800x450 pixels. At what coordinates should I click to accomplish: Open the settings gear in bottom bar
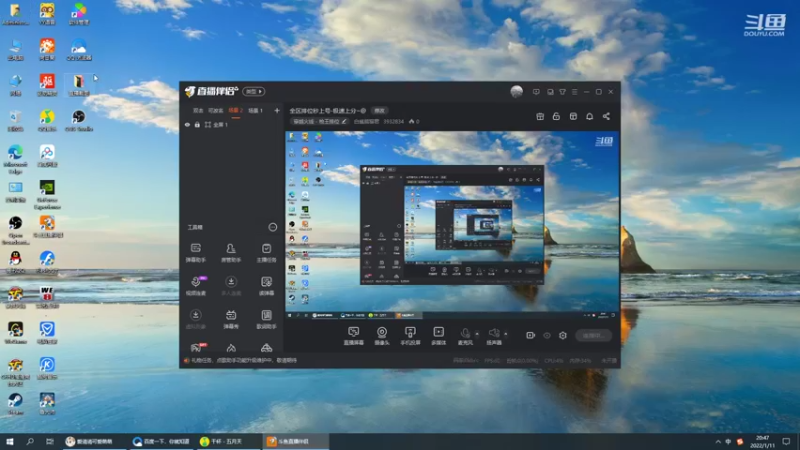click(x=563, y=335)
